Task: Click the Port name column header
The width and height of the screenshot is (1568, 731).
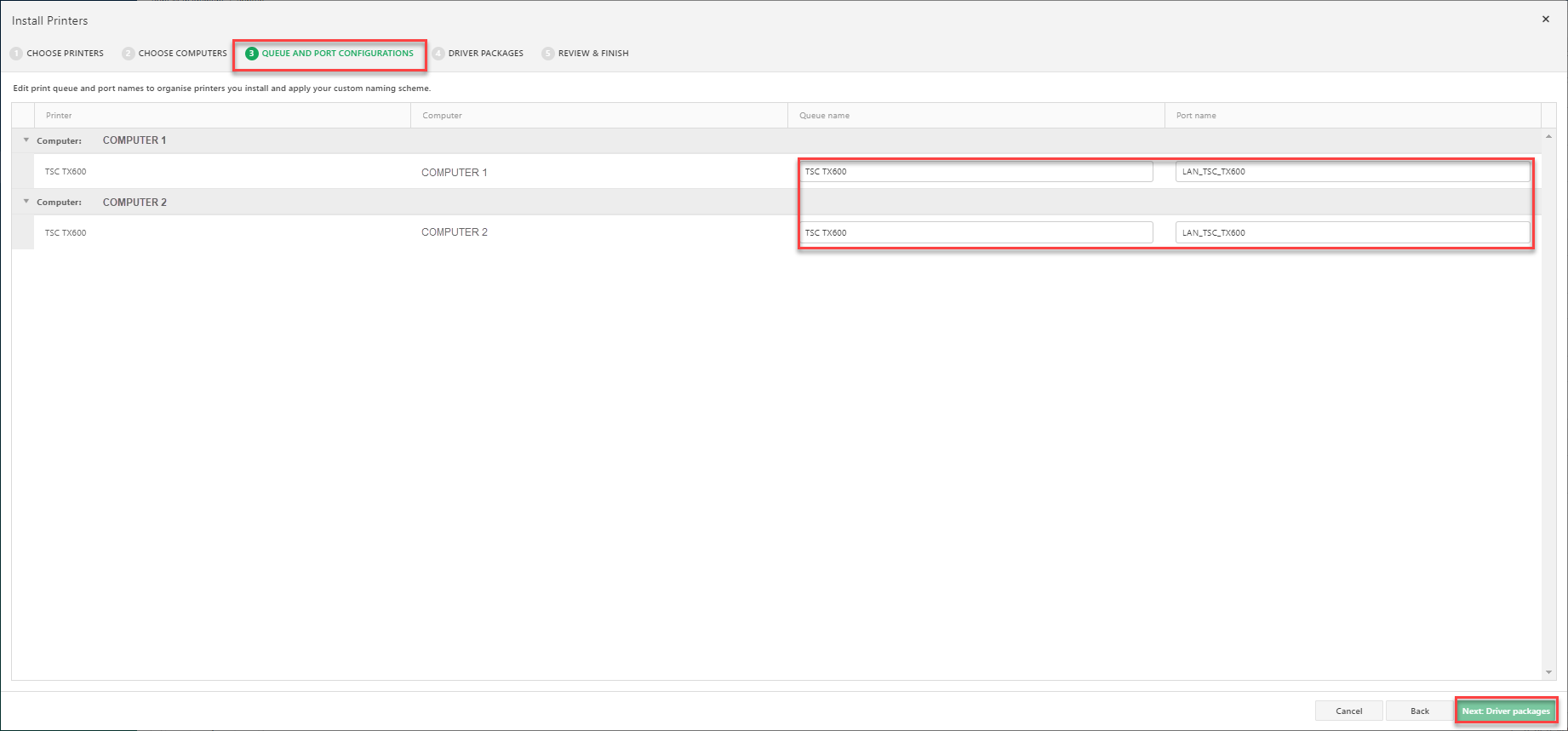Action: click(1196, 116)
